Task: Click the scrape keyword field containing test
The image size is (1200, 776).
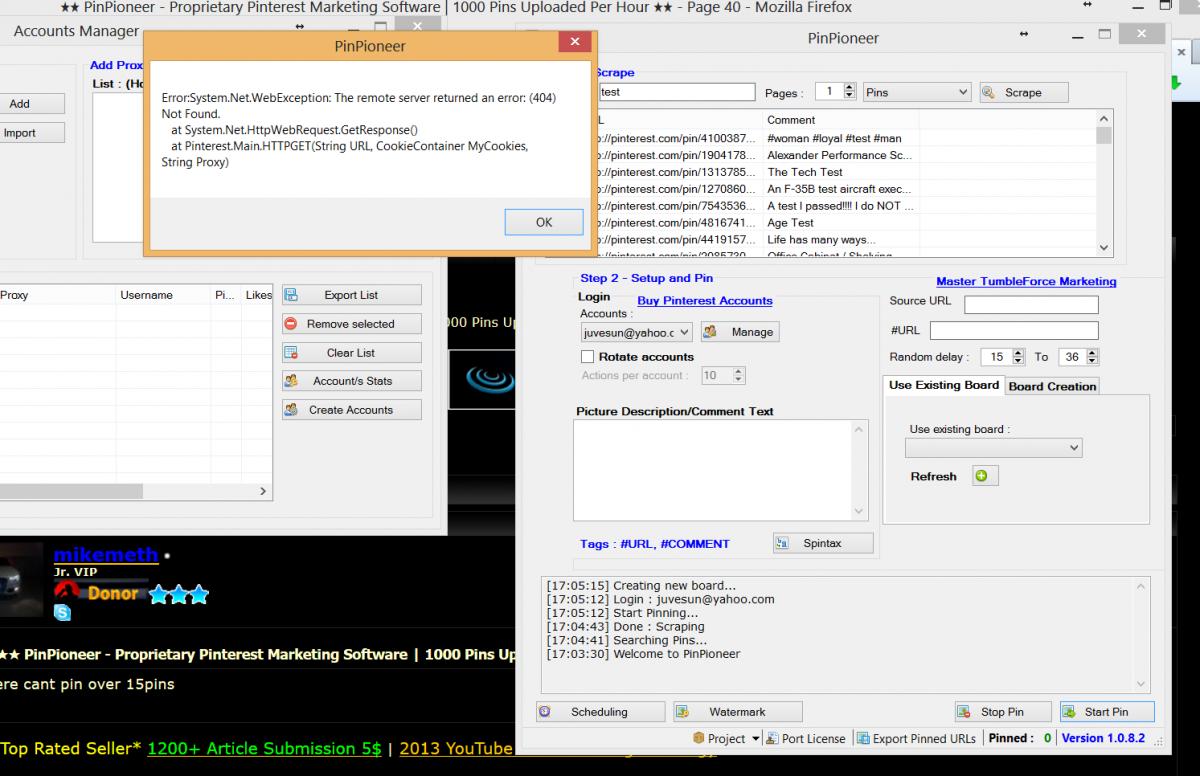Action: (676, 92)
